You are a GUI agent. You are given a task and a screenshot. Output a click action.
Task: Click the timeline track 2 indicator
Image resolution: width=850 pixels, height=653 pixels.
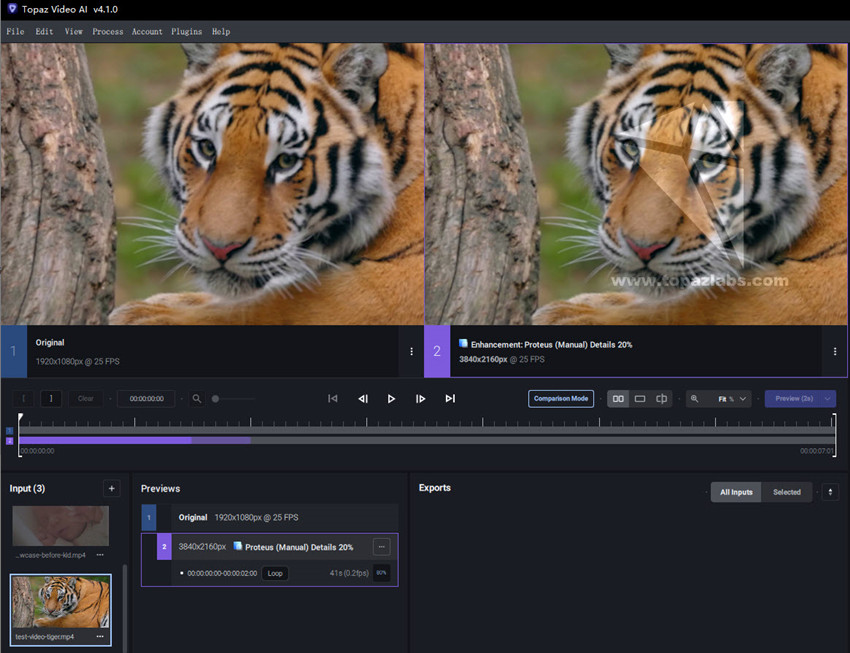(9, 441)
